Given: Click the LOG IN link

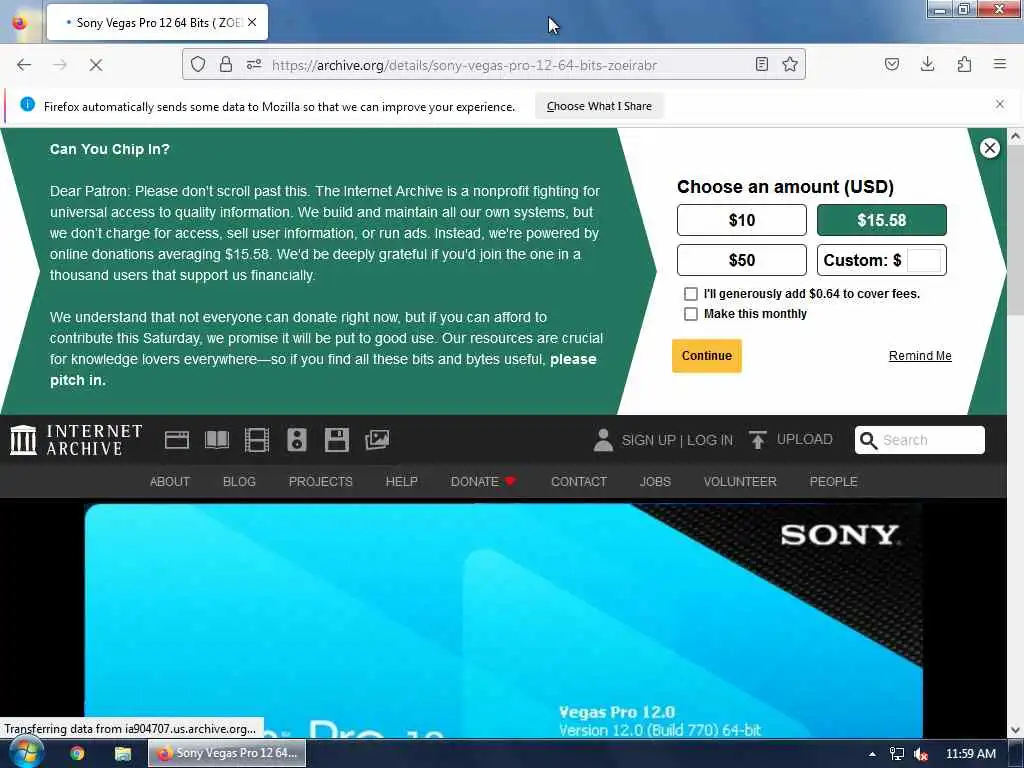Looking at the screenshot, I should click(710, 440).
